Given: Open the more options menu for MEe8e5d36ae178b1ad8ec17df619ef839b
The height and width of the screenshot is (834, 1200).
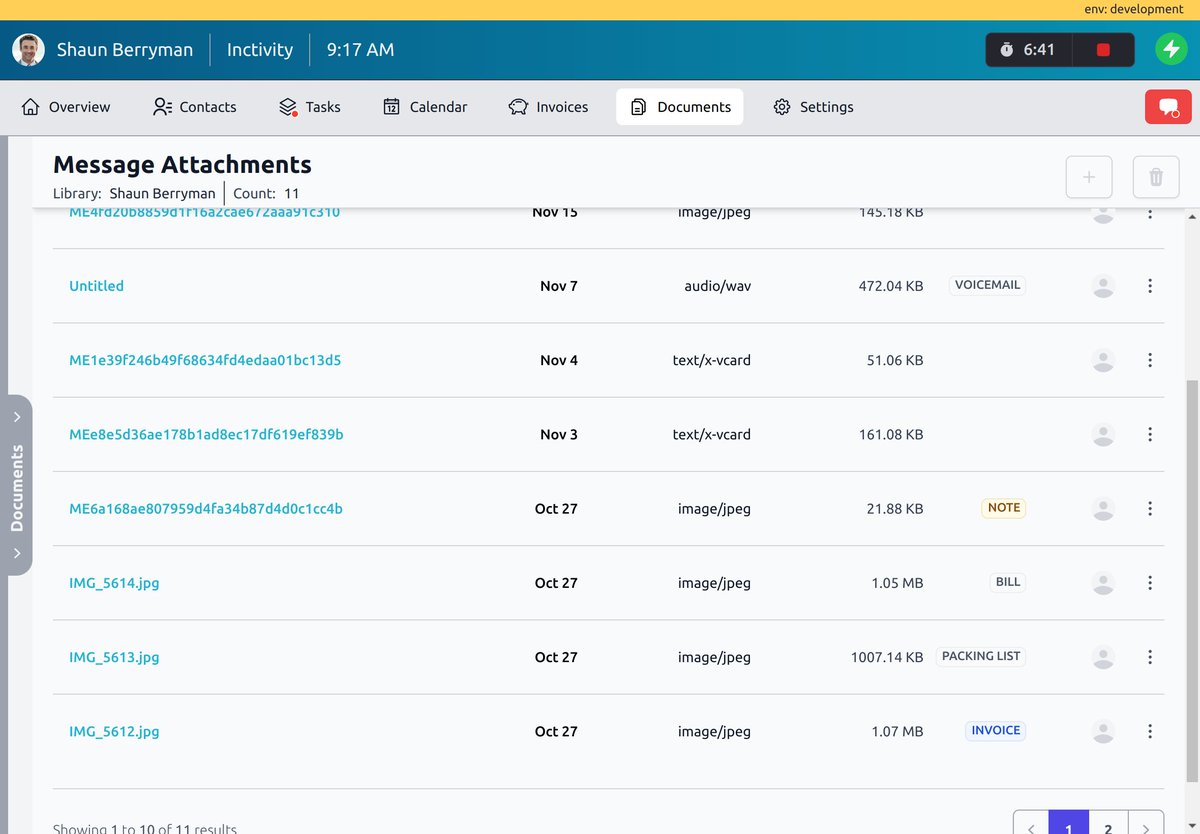Looking at the screenshot, I should tap(1150, 434).
